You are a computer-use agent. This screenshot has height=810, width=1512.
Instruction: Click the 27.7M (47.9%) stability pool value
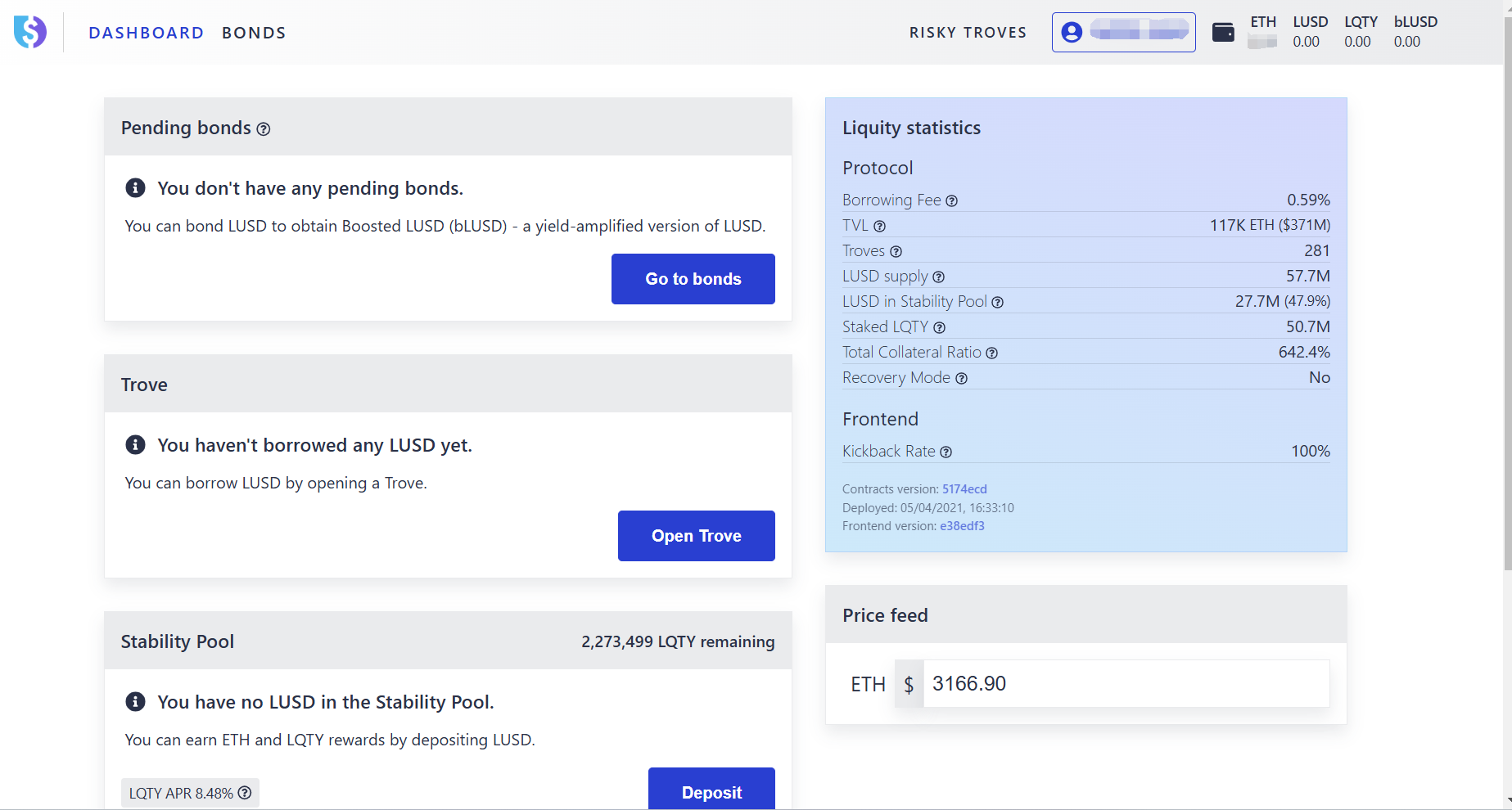click(1283, 301)
